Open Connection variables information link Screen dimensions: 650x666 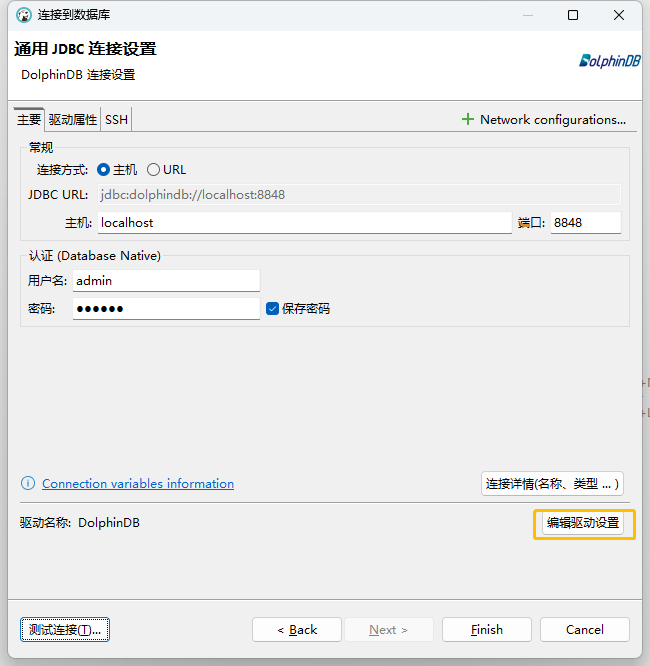138,484
